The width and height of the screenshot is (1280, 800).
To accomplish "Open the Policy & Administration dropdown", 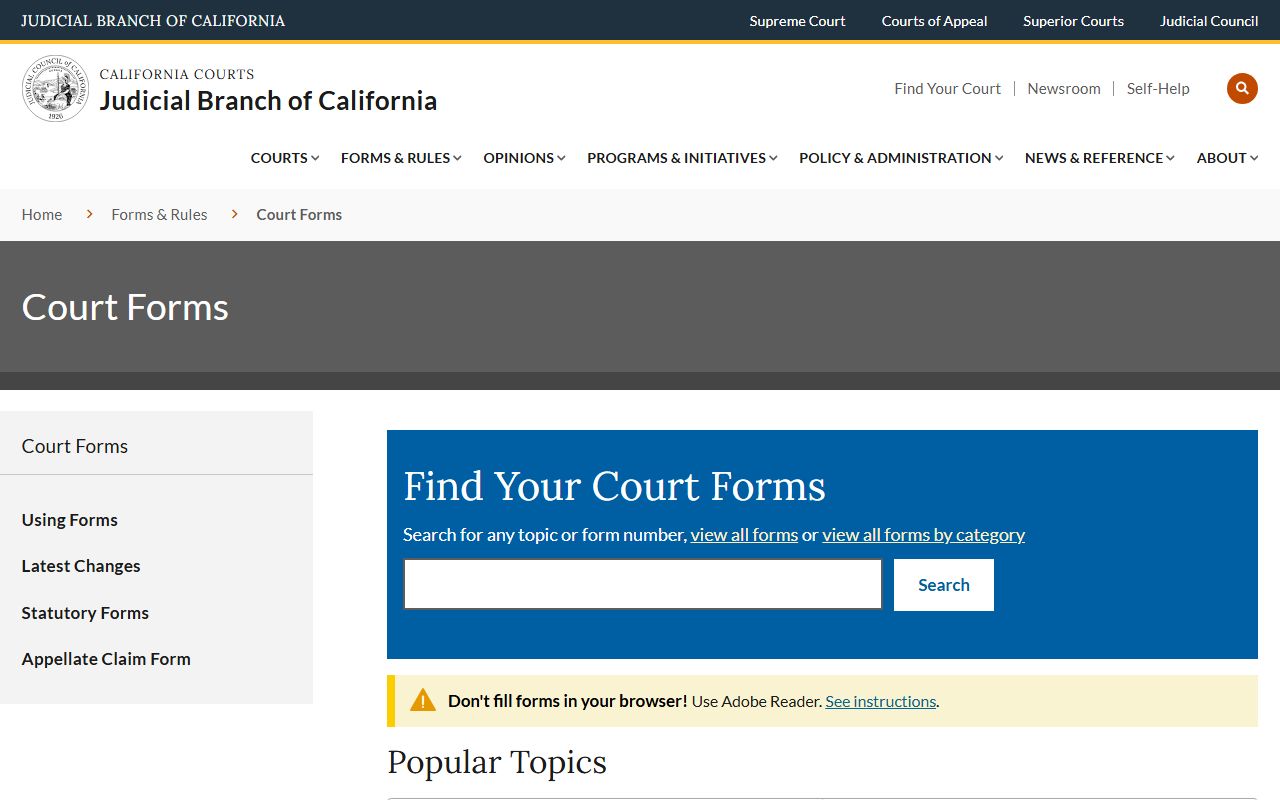I will (x=901, y=158).
